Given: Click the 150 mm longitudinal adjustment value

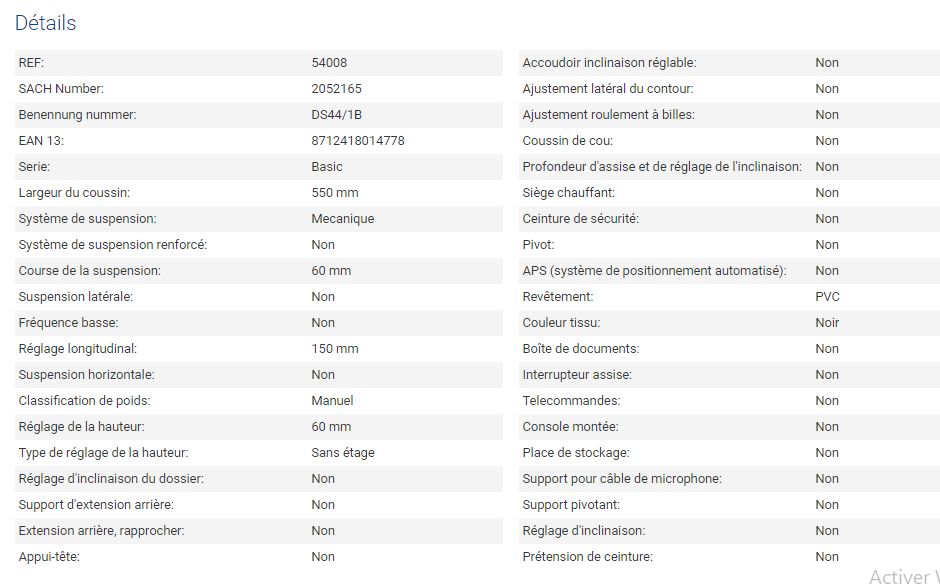Looking at the screenshot, I should [335, 349].
